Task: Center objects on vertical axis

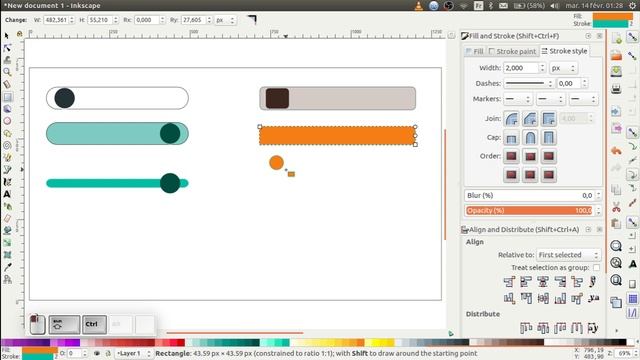Action: (x=543, y=282)
